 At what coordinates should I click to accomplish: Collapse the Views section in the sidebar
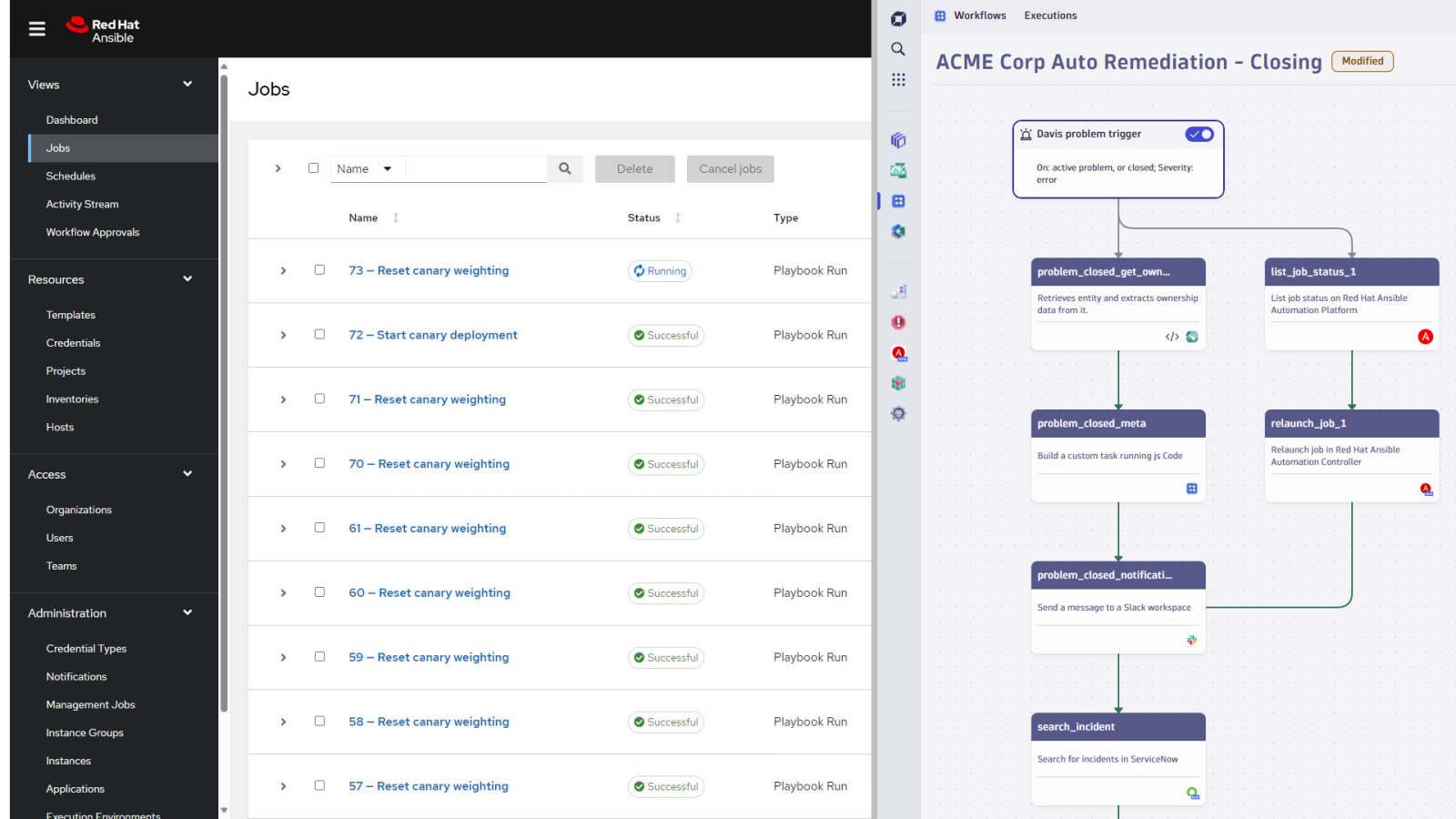[187, 84]
